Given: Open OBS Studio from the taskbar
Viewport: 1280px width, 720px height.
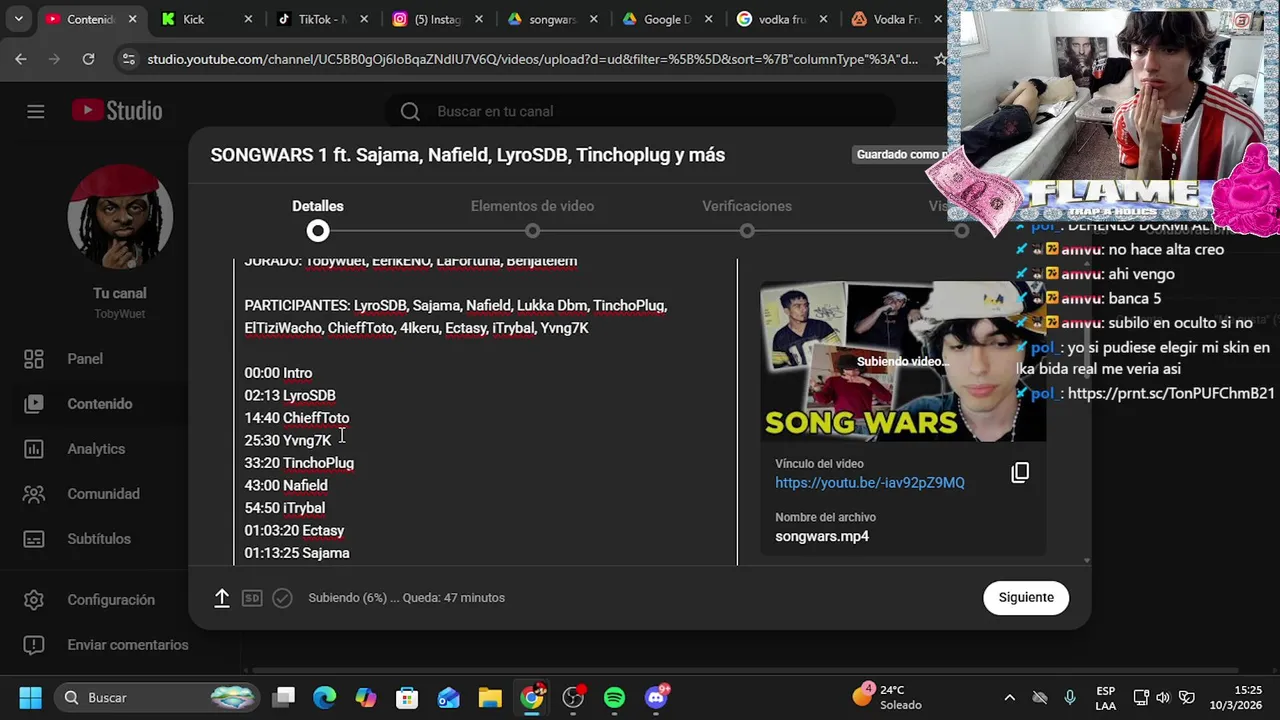Looking at the screenshot, I should pyautogui.click(x=573, y=697).
